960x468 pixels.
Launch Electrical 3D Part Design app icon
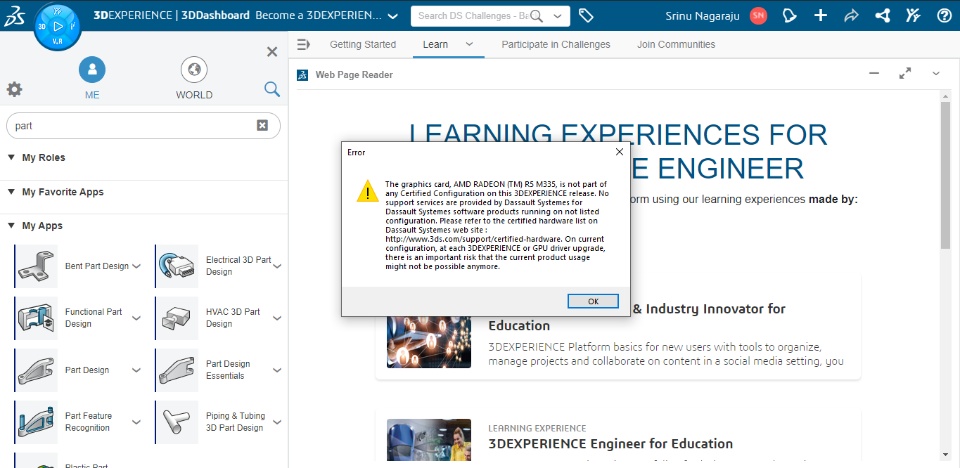177,266
